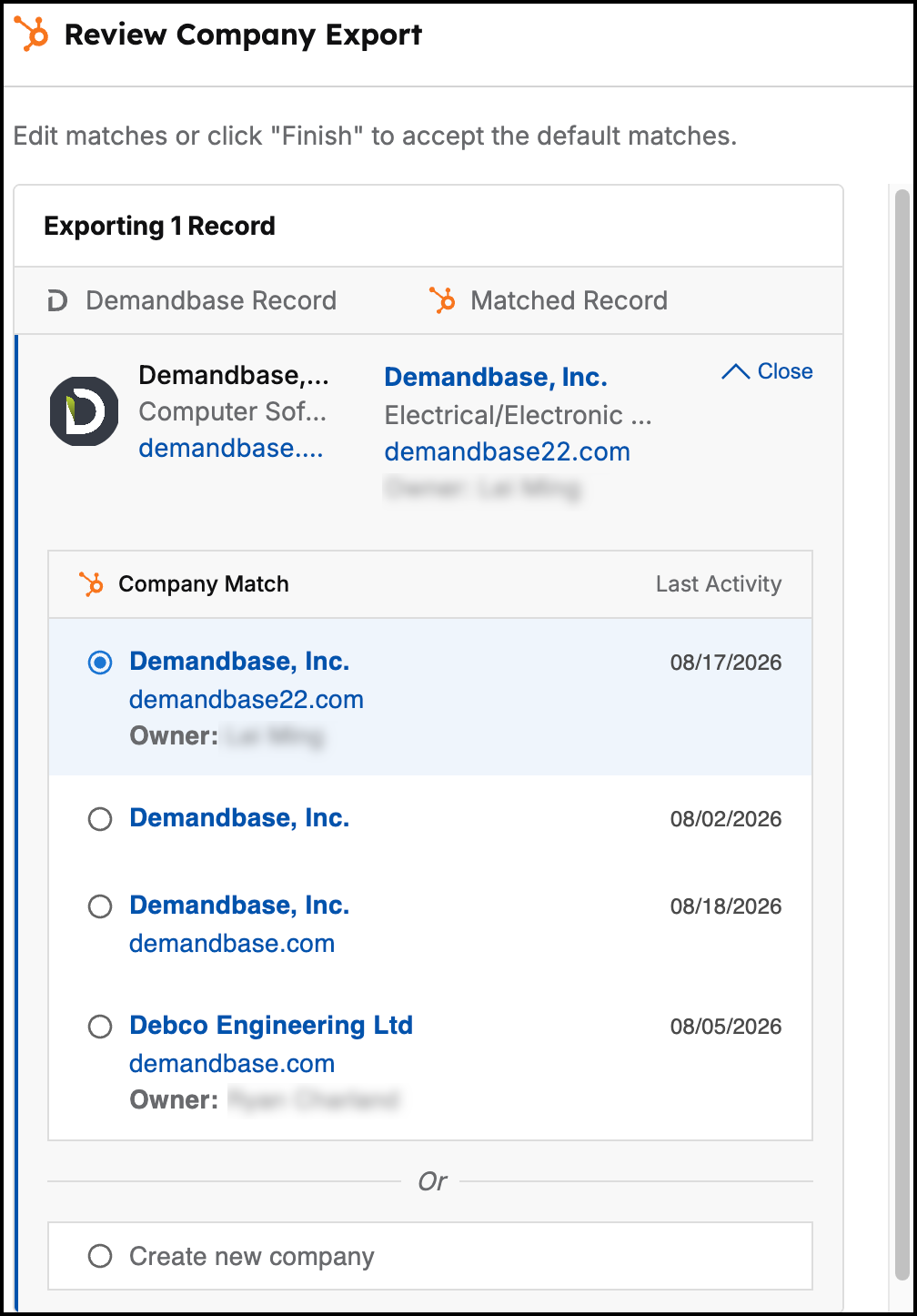Open demandbase.com link under Debco Engineering Ltd

[x=232, y=1063]
